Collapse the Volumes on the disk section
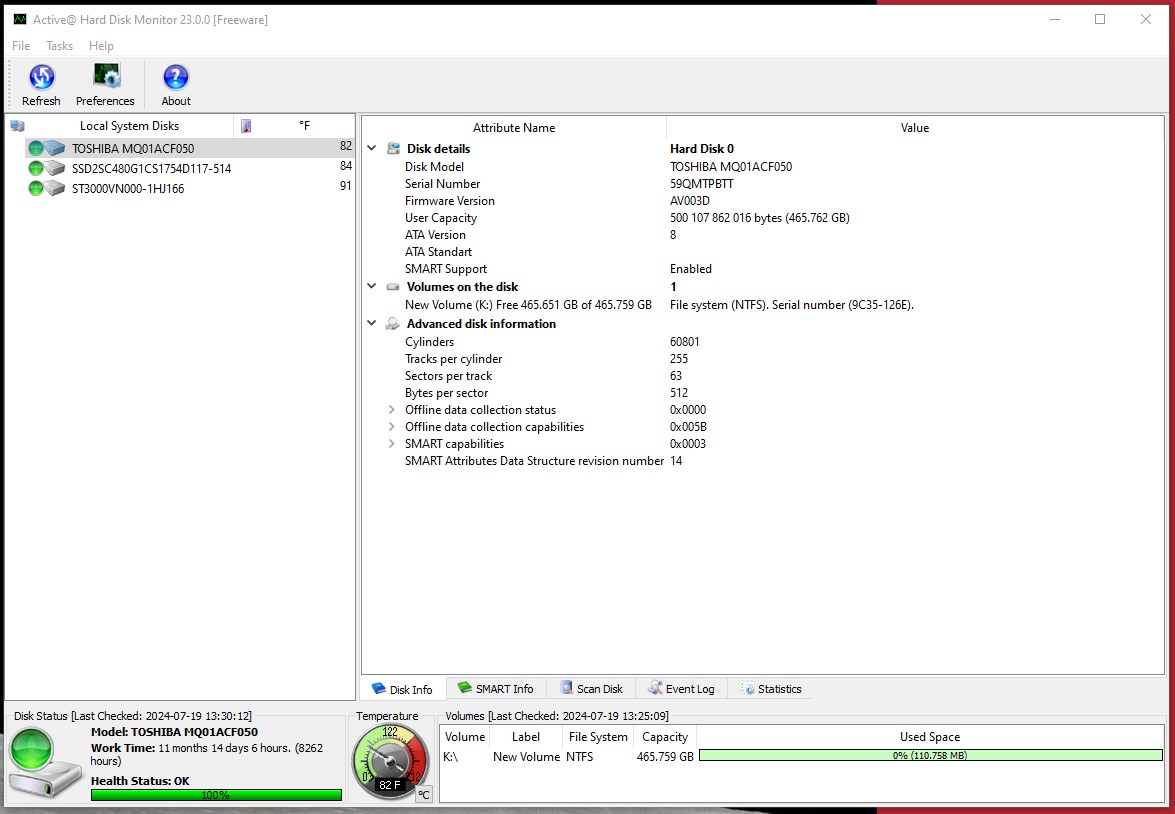The height and width of the screenshot is (814, 1175). (372, 287)
